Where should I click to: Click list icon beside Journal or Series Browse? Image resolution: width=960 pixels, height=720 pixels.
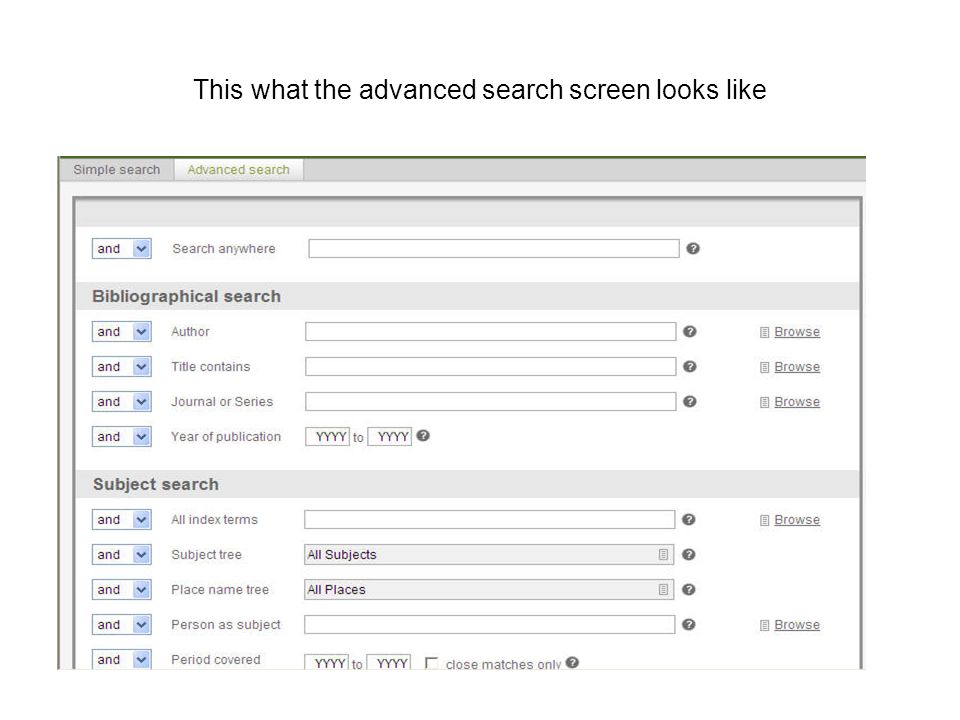(x=764, y=402)
